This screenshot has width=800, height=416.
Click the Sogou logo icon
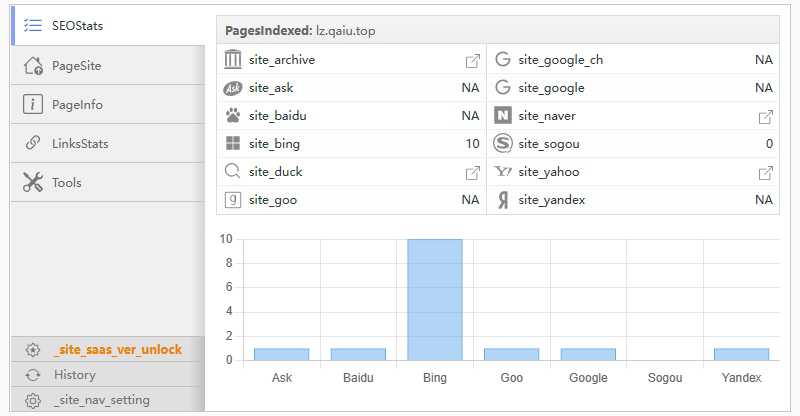point(503,144)
